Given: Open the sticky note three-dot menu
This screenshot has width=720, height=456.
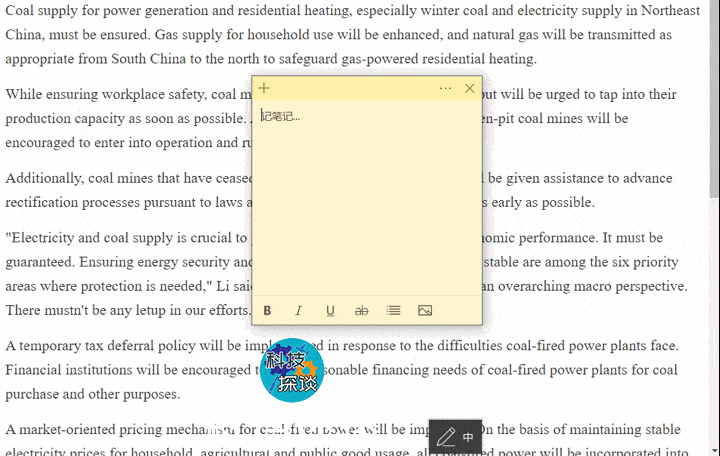Looking at the screenshot, I should pos(445,89).
